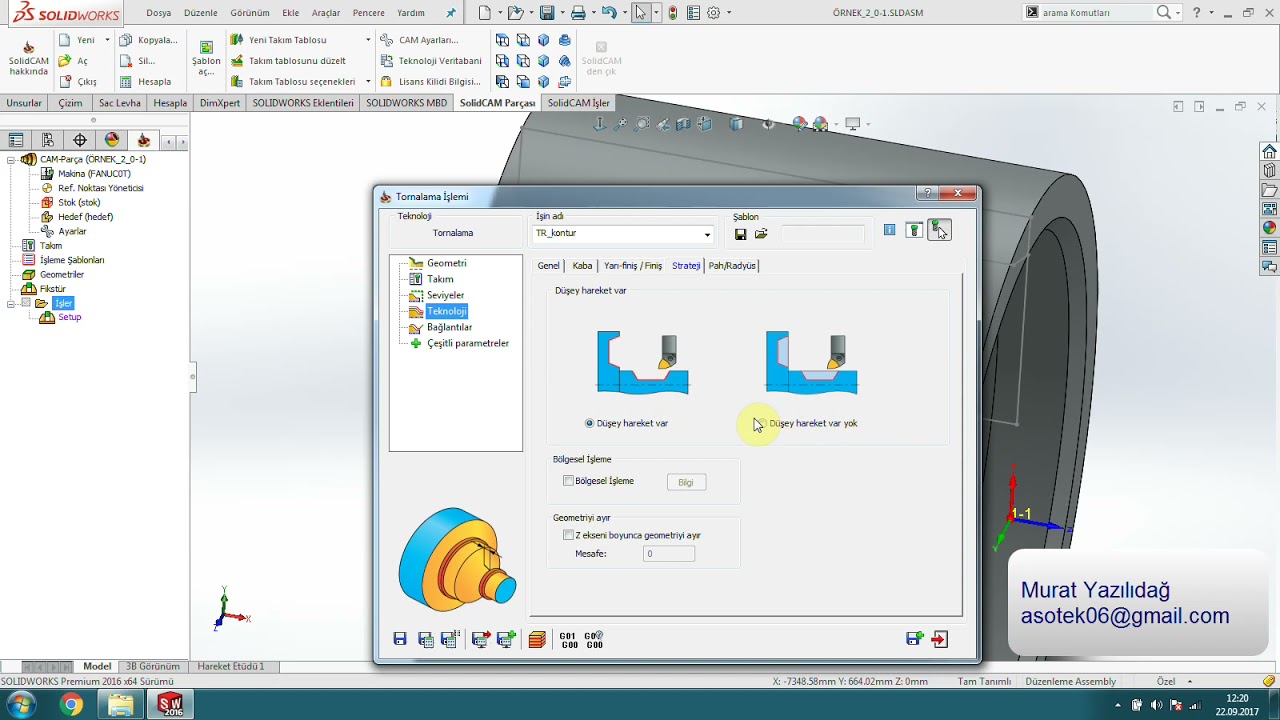Open the Takım Tablosu seçenekleri dropdown arrow
This screenshot has width=1280, height=720.
point(368,82)
